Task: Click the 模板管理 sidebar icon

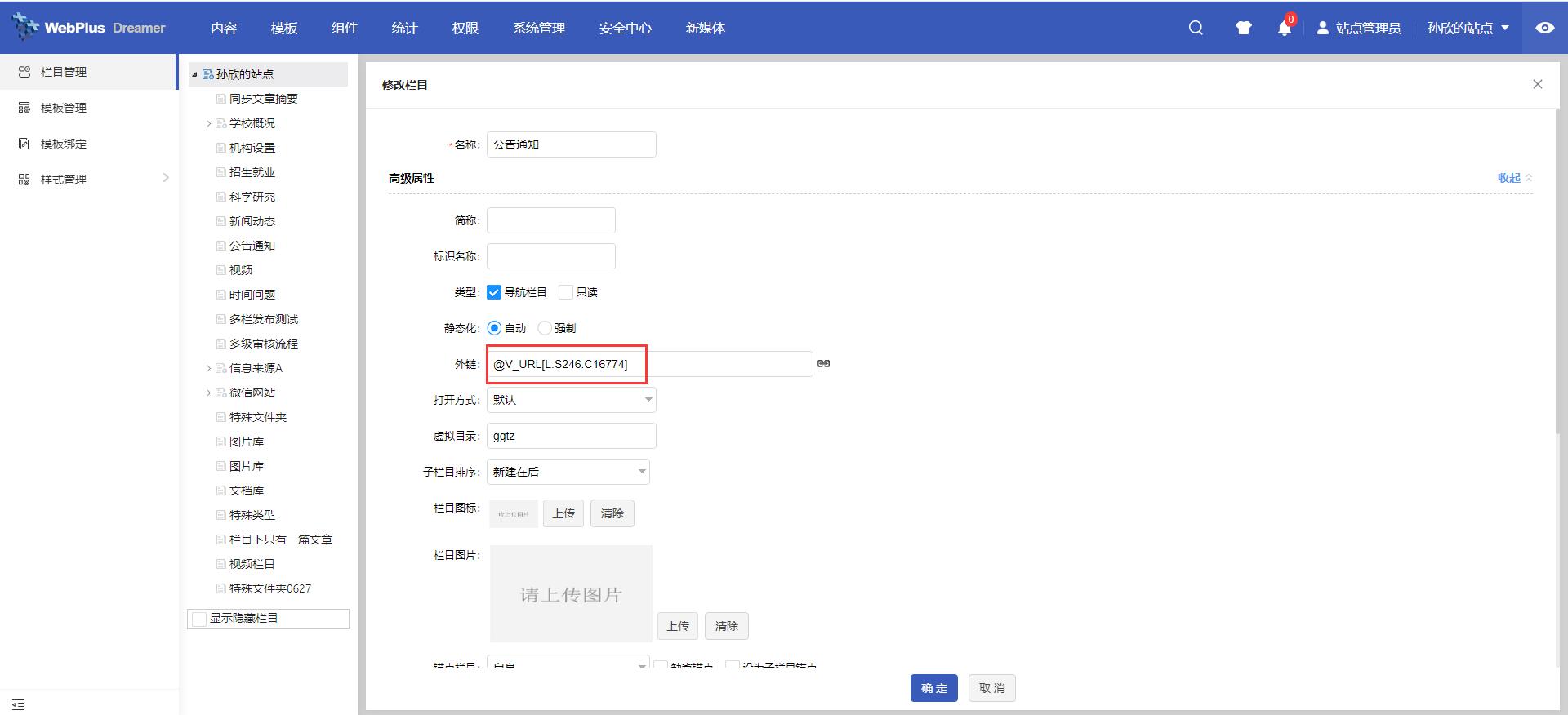Action: (x=24, y=108)
